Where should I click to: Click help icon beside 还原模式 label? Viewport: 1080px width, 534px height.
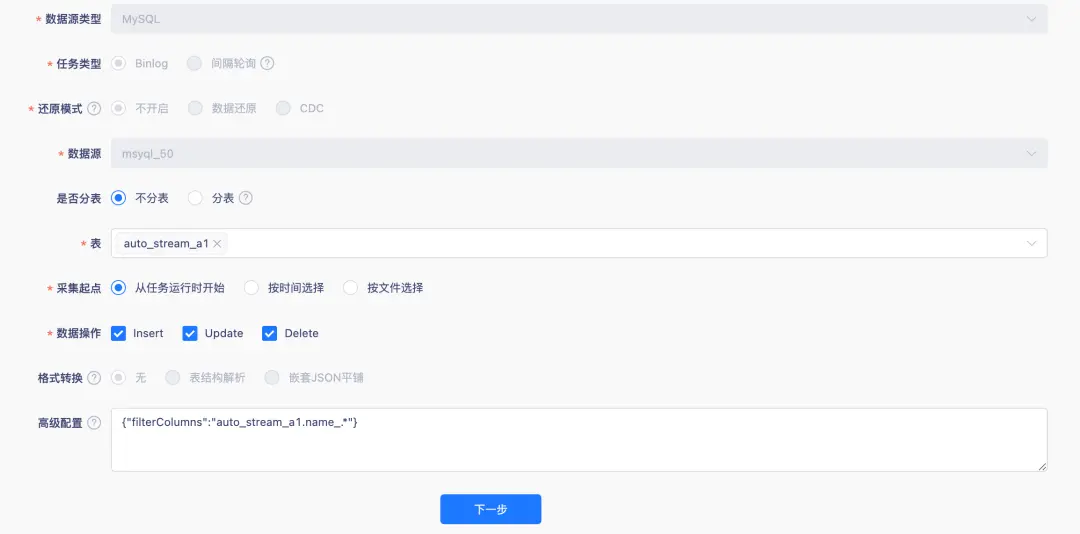tap(94, 109)
